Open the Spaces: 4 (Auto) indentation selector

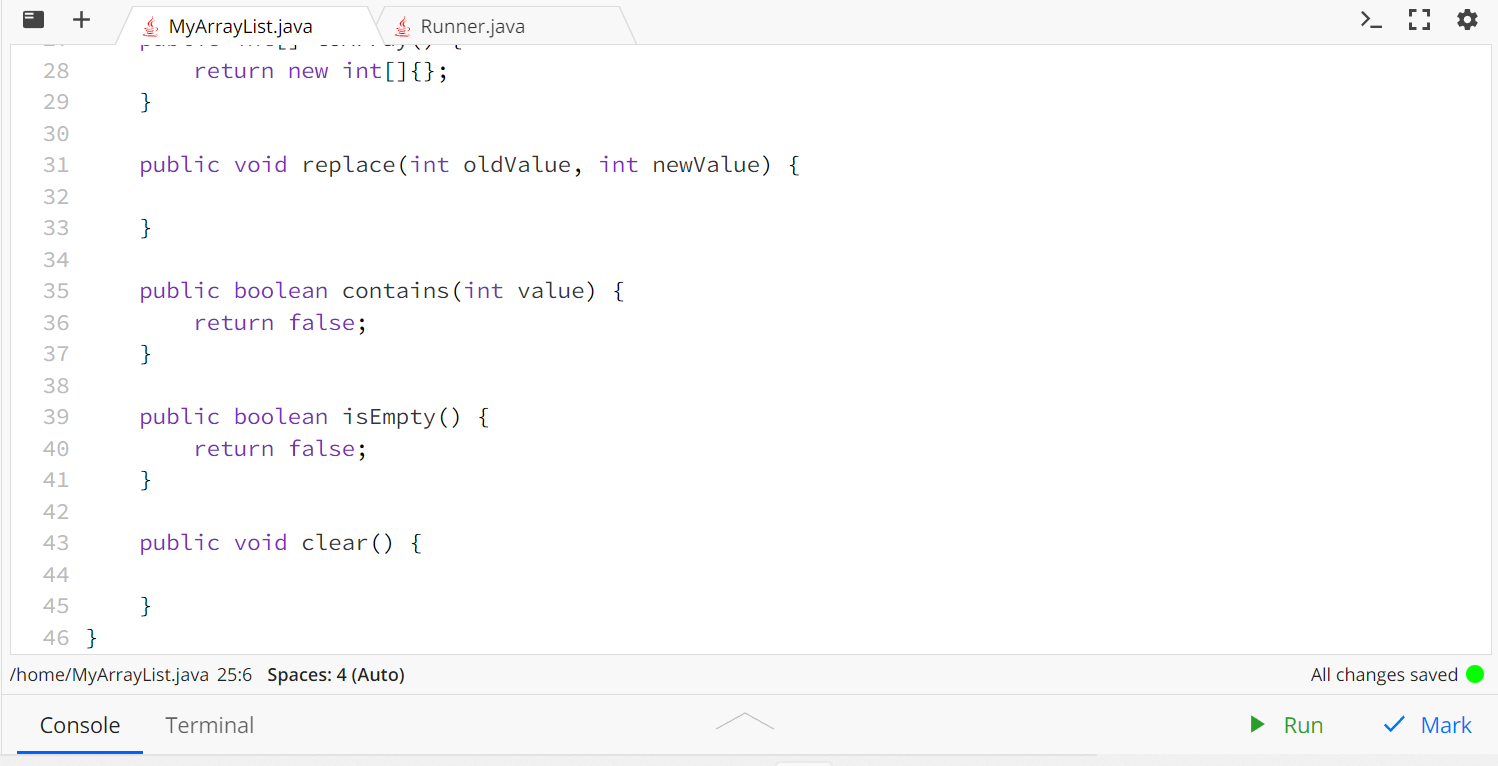pyautogui.click(x=335, y=674)
